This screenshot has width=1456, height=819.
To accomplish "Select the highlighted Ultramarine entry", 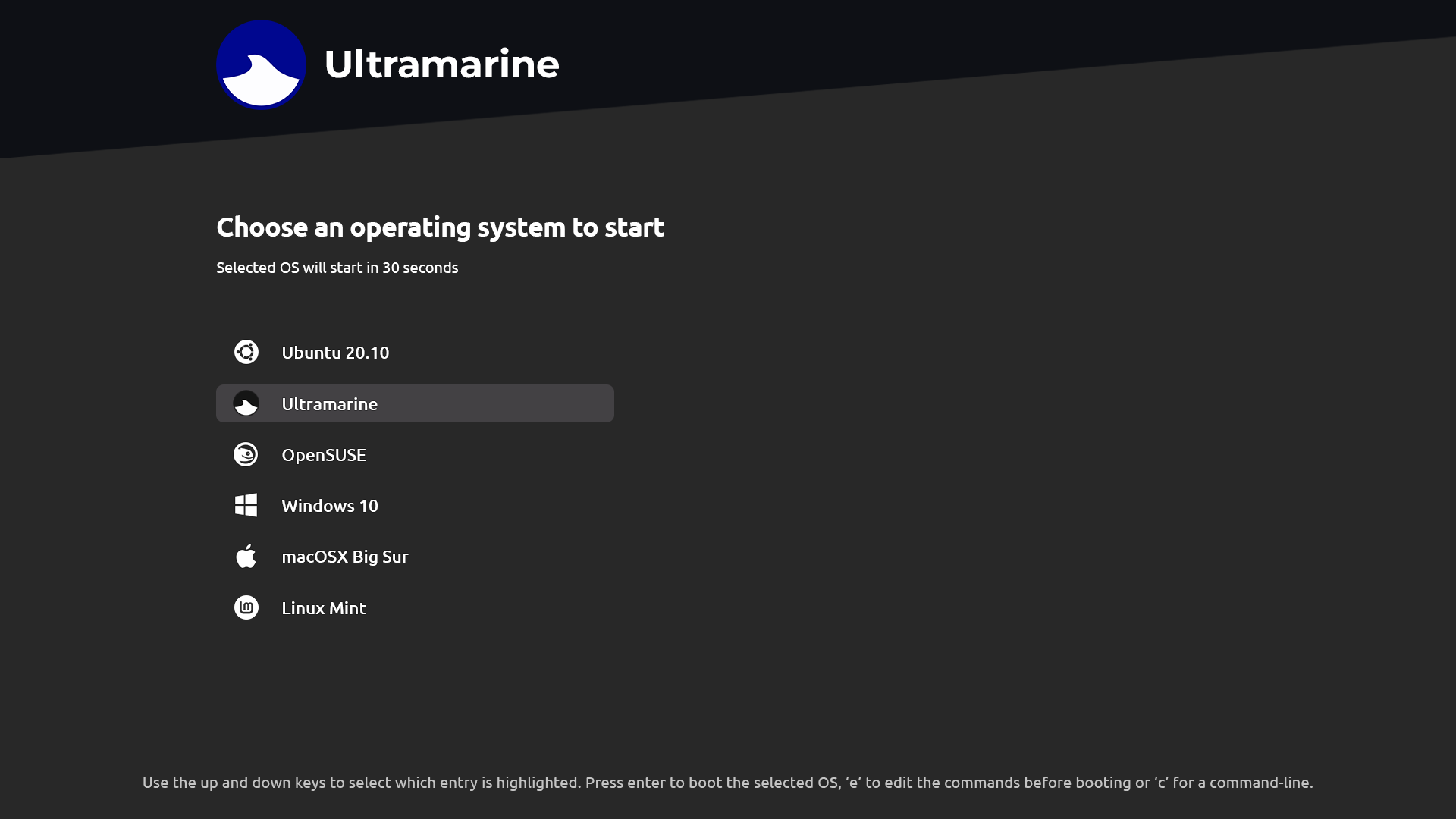I will pos(415,403).
